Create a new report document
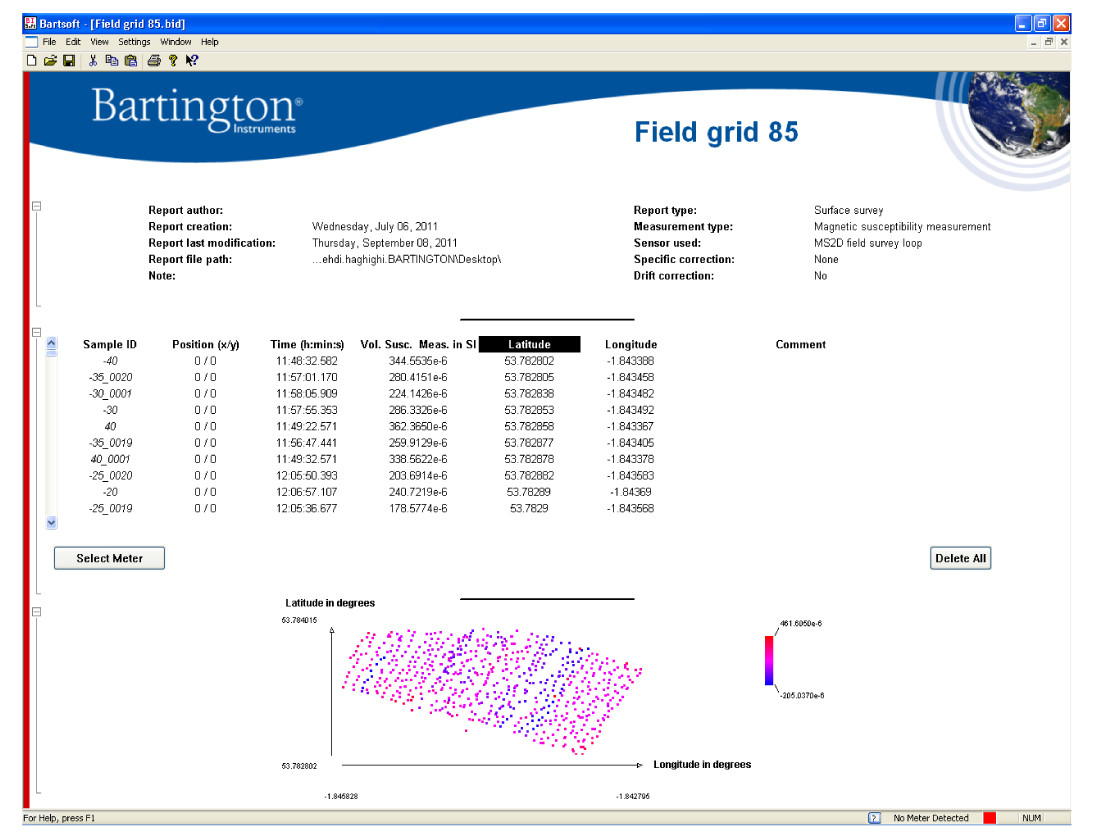Viewport: 1093px width, 834px height. point(31,60)
